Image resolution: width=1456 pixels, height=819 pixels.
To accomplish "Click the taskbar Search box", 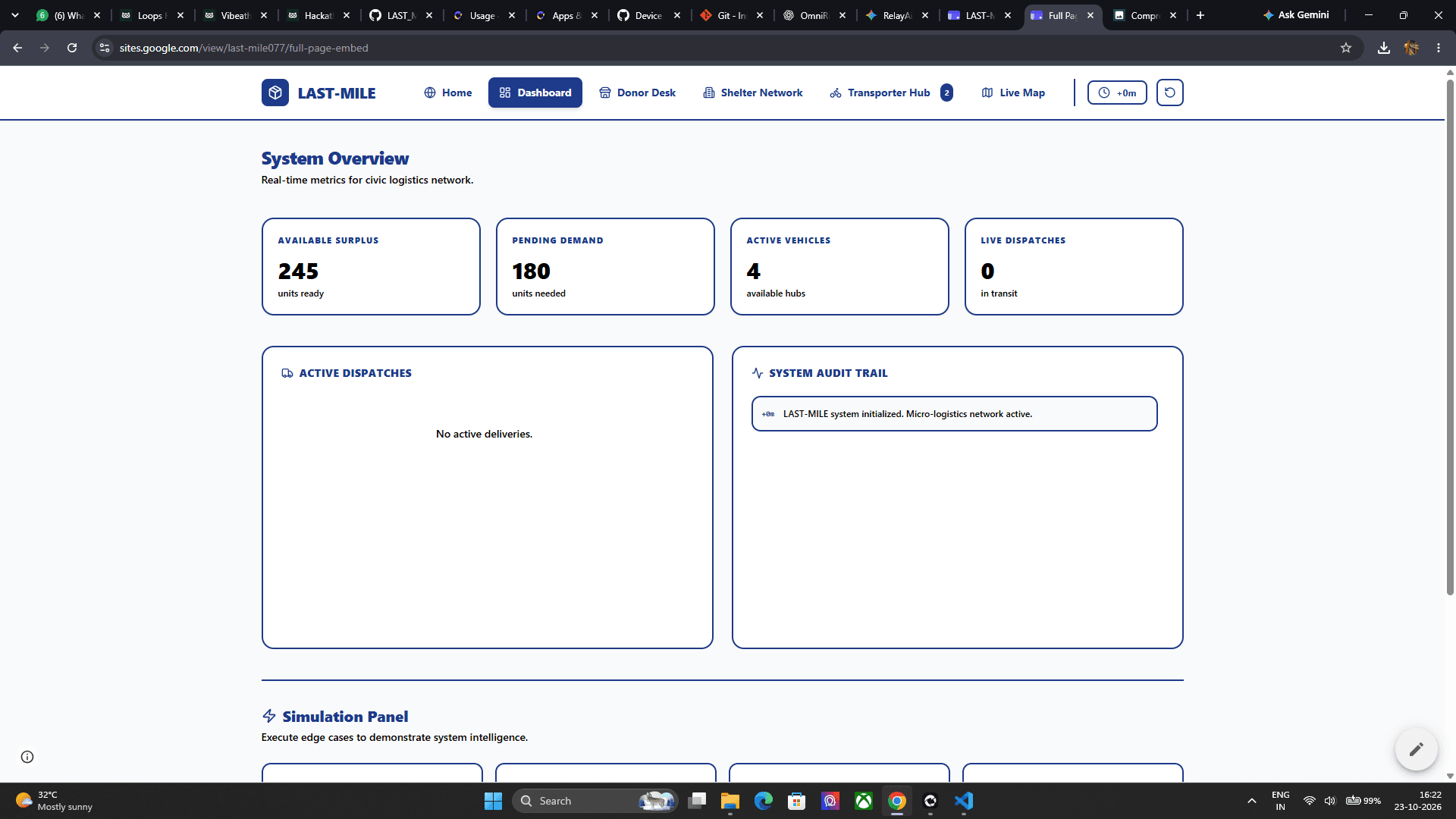I will click(596, 801).
